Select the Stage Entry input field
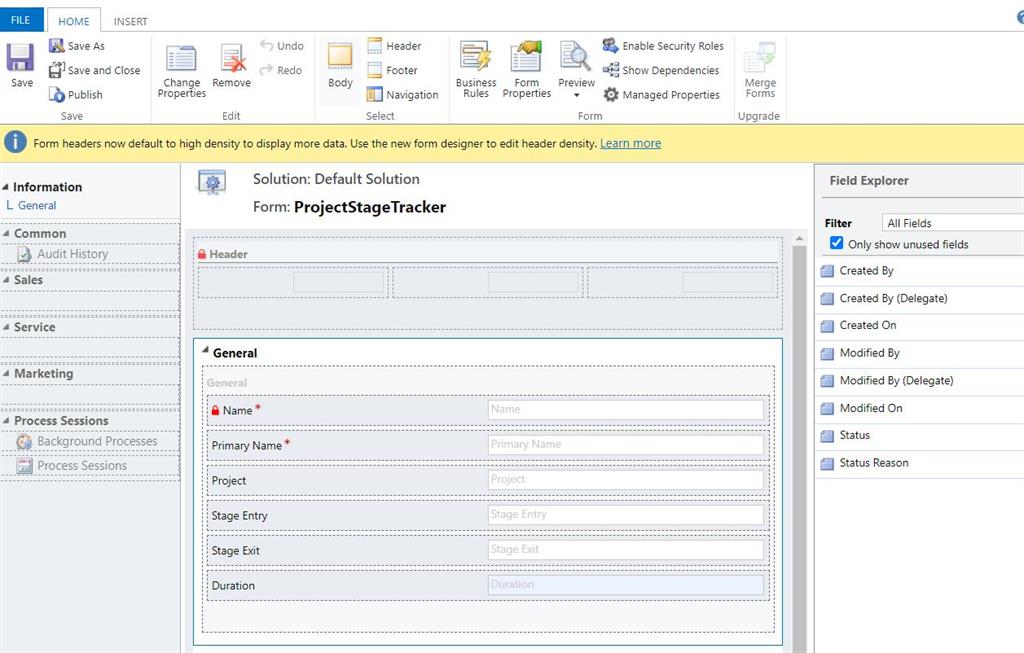This screenshot has height=653, width=1024. click(x=625, y=515)
